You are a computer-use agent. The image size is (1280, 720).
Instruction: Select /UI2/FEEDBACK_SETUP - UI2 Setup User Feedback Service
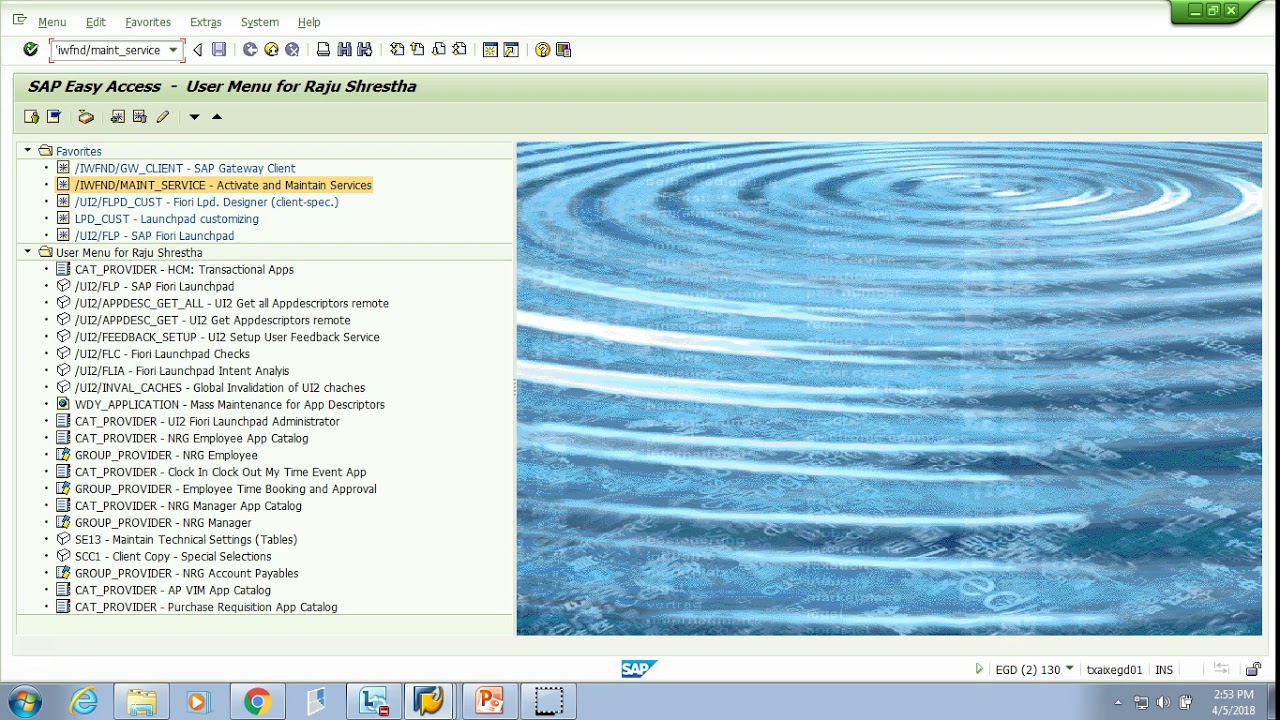tap(227, 337)
